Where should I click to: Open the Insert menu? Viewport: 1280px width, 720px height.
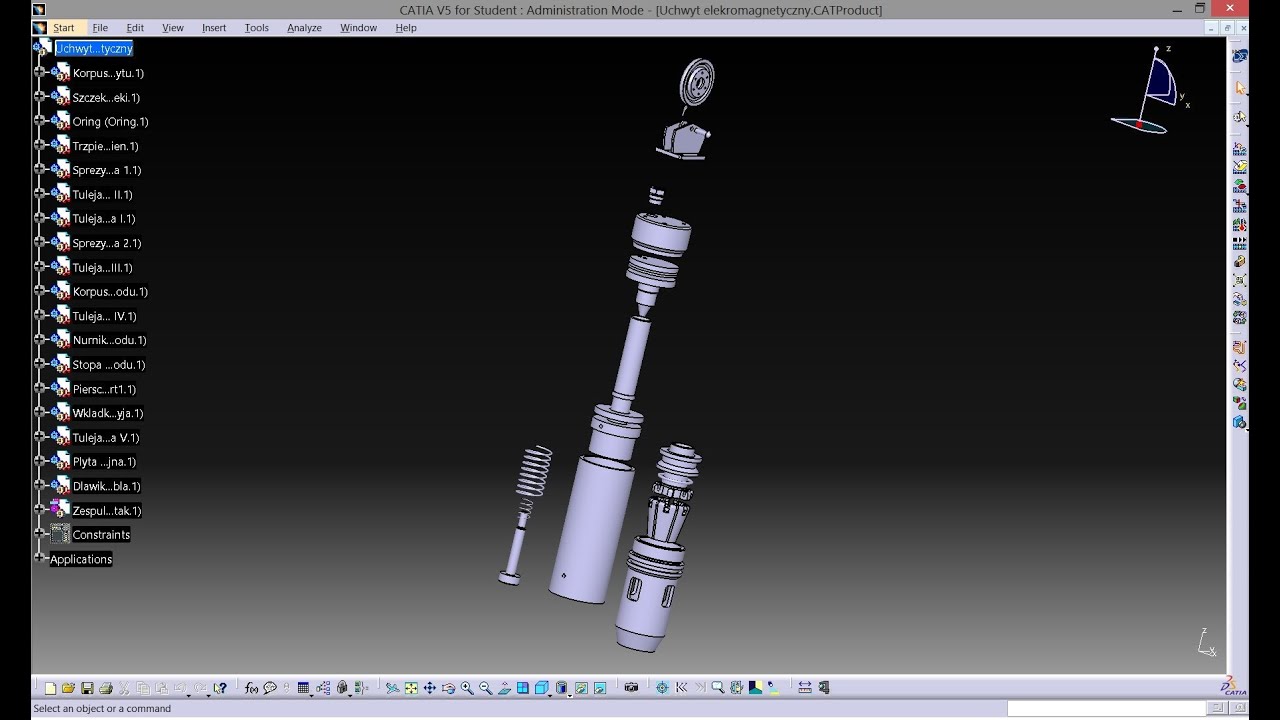[214, 28]
